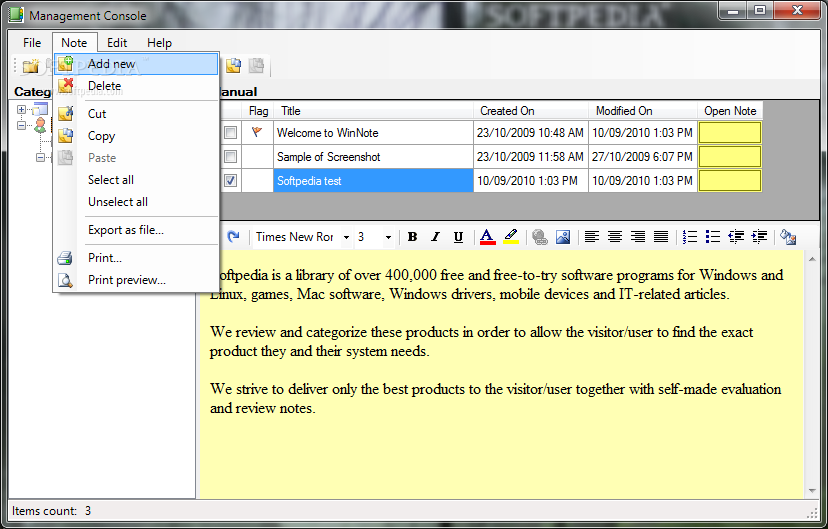Click the Open Note column header

coord(730,111)
